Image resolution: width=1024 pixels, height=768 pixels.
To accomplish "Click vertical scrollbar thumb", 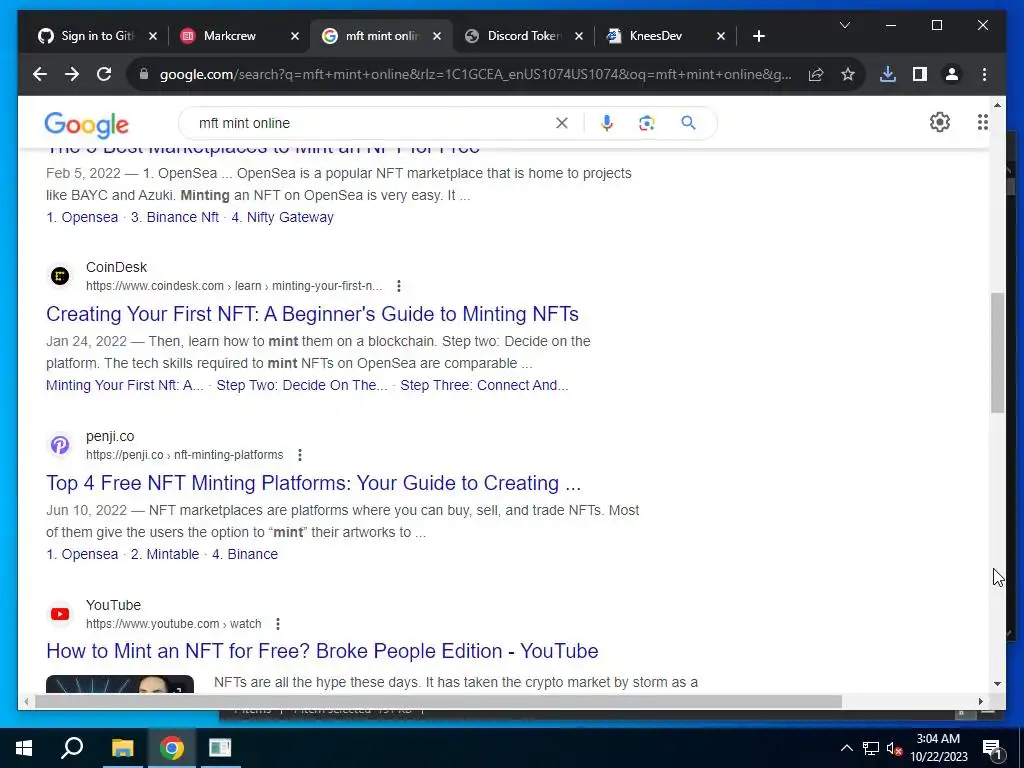I will tap(997, 353).
